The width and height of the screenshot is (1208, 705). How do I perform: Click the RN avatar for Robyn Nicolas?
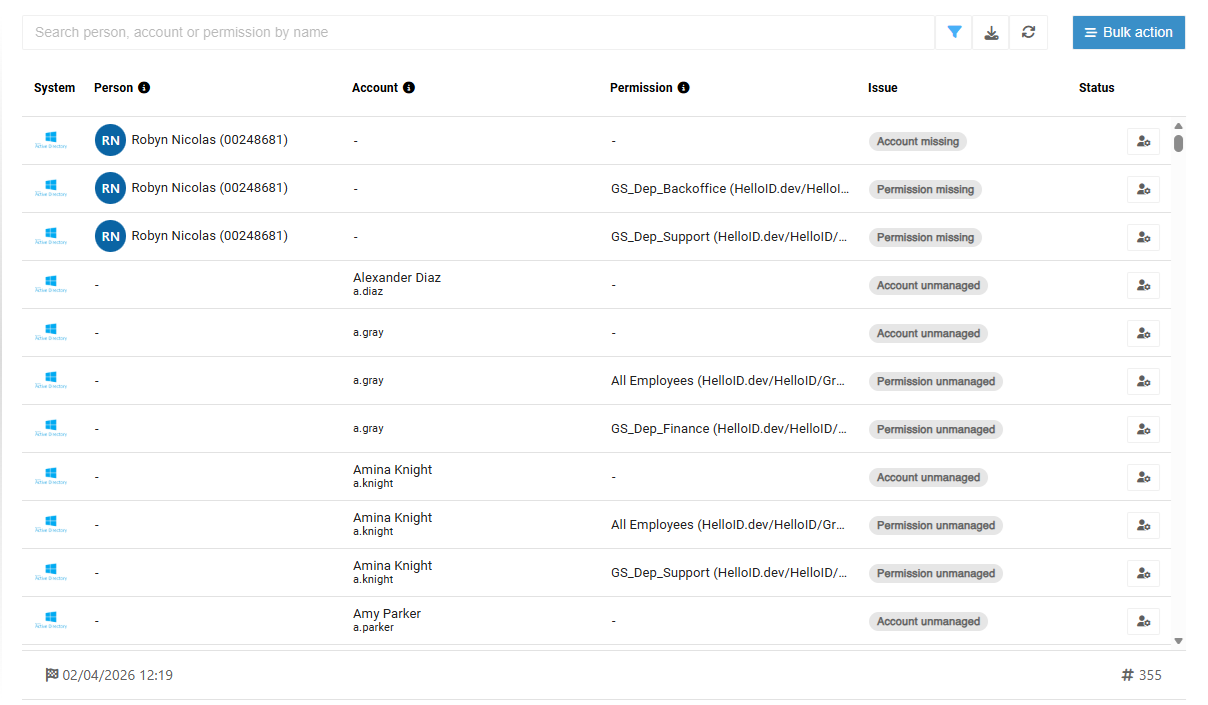point(110,140)
